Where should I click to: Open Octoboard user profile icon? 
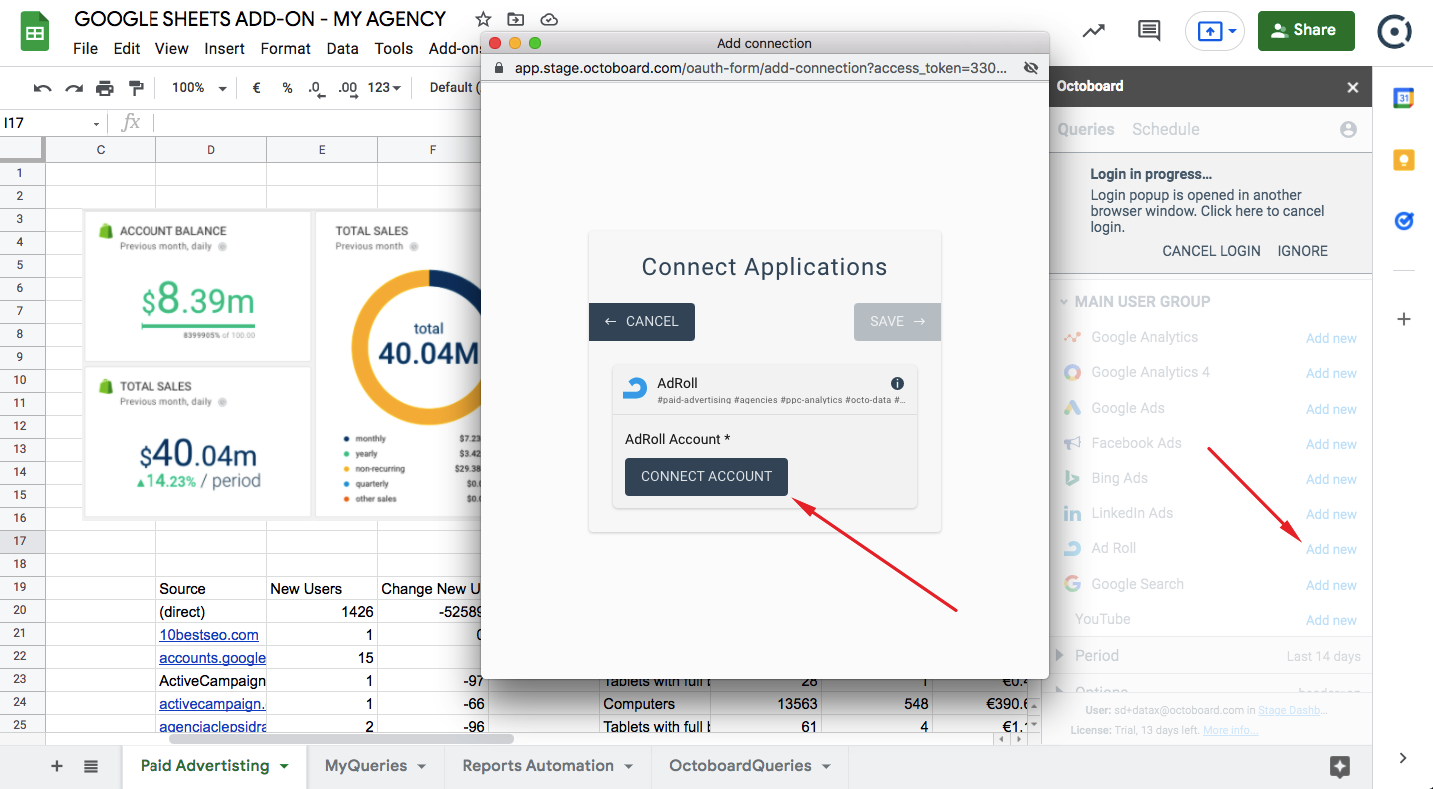coord(1348,130)
